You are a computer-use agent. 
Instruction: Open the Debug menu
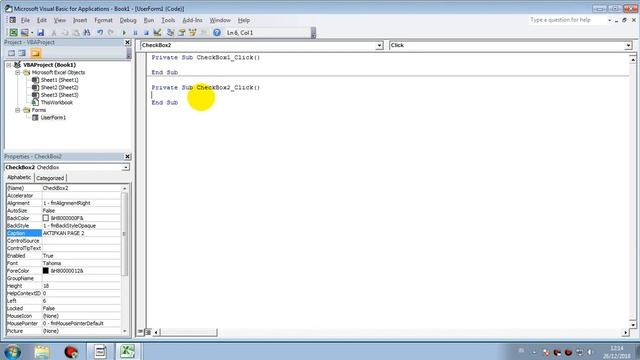click(128, 20)
